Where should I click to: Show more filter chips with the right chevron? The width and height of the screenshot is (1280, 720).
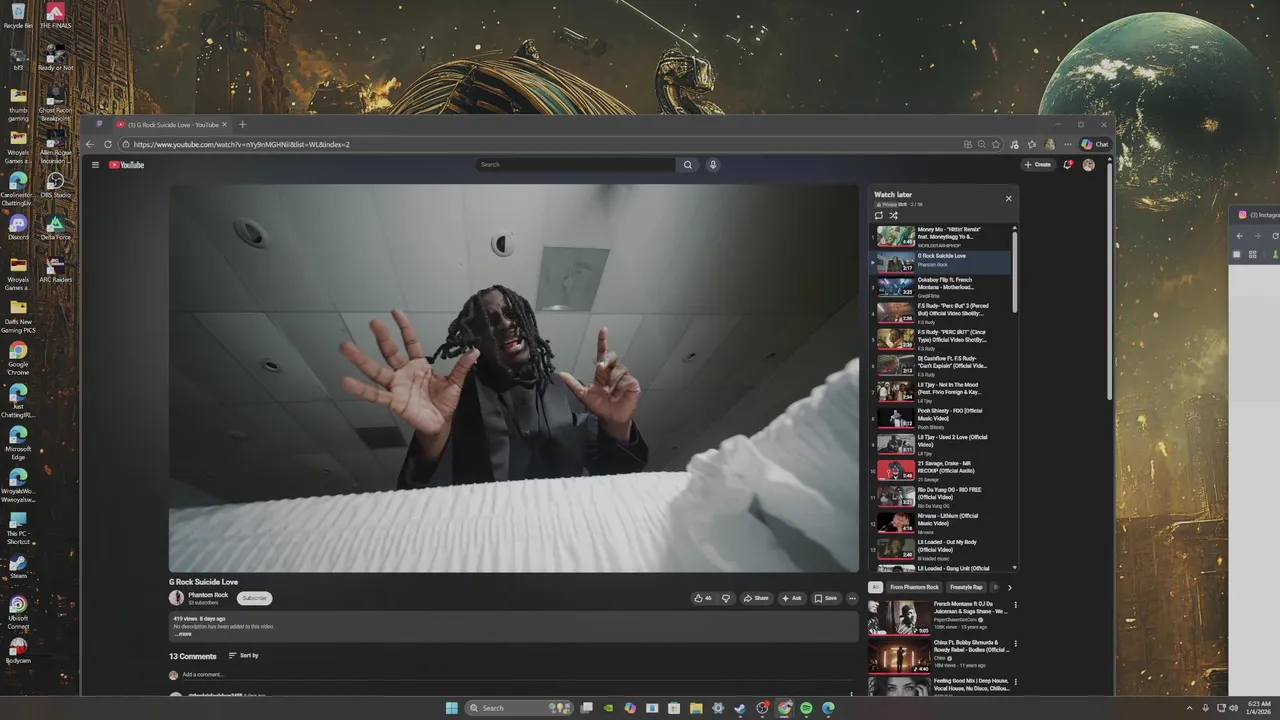pyautogui.click(x=1009, y=587)
